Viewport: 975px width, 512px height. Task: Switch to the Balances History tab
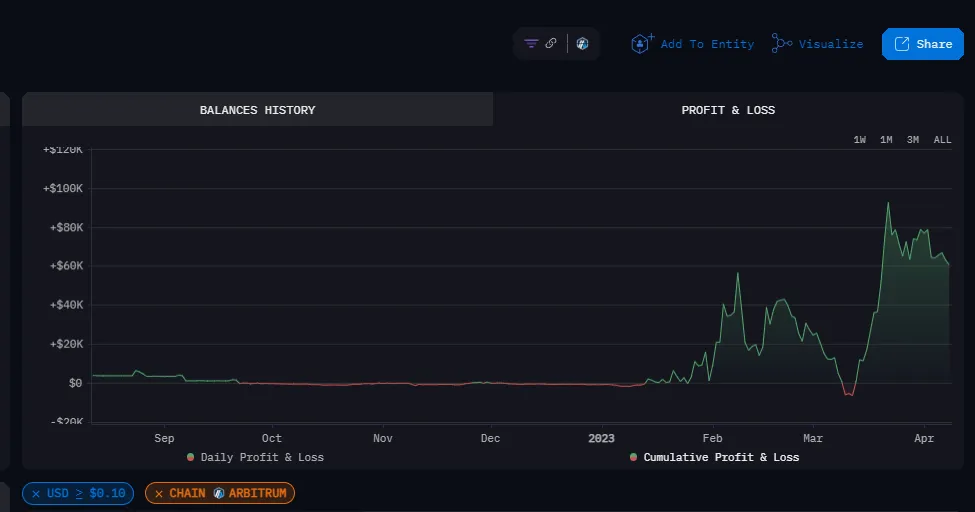(257, 109)
